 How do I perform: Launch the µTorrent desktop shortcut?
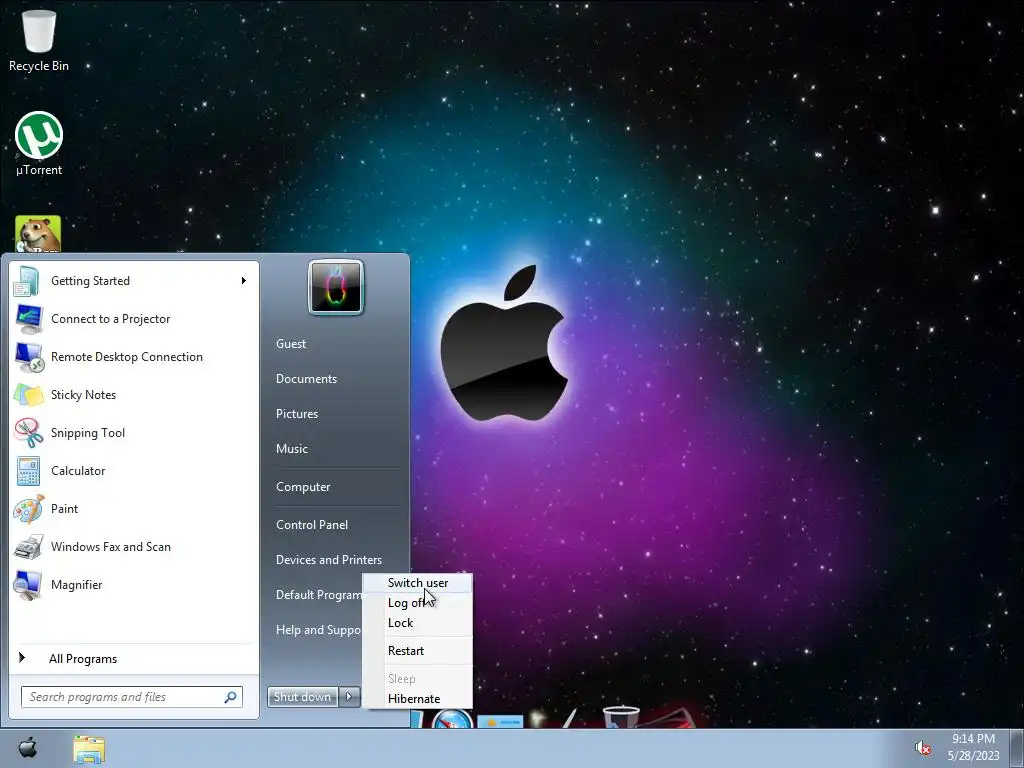tap(39, 144)
